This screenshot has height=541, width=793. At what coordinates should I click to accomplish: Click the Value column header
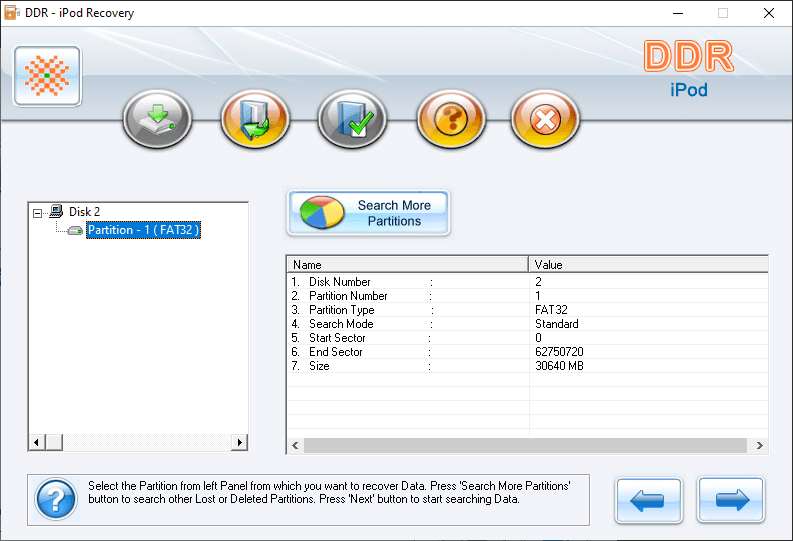[x=648, y=264]
